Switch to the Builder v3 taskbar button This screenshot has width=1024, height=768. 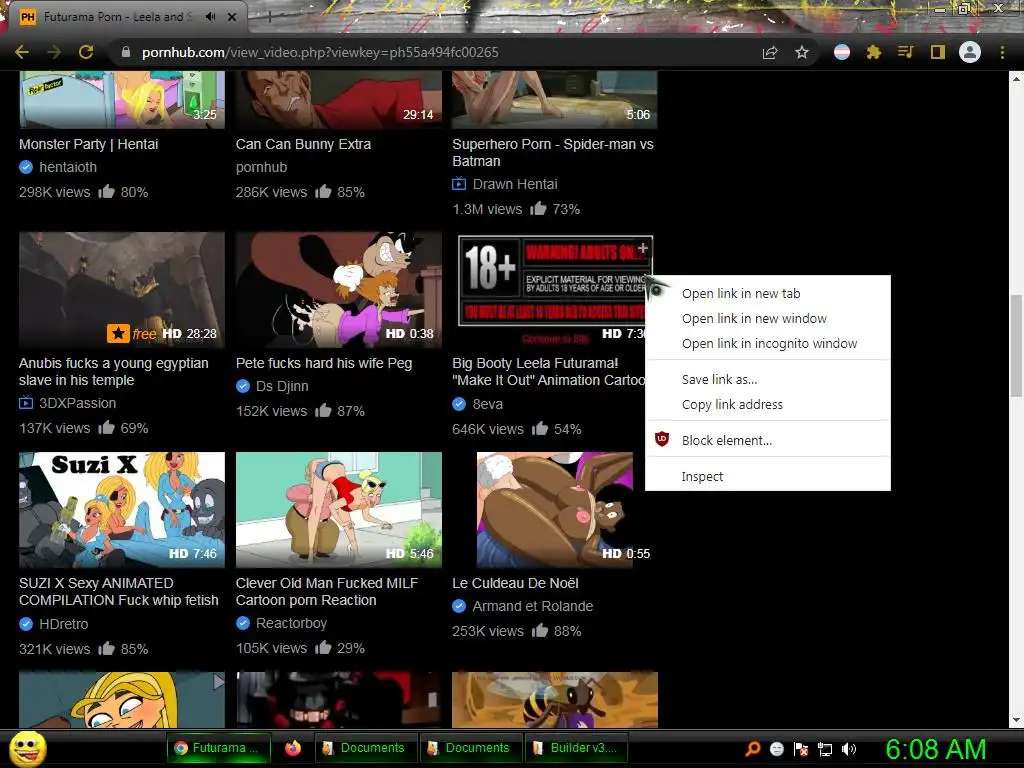[575, 748]
